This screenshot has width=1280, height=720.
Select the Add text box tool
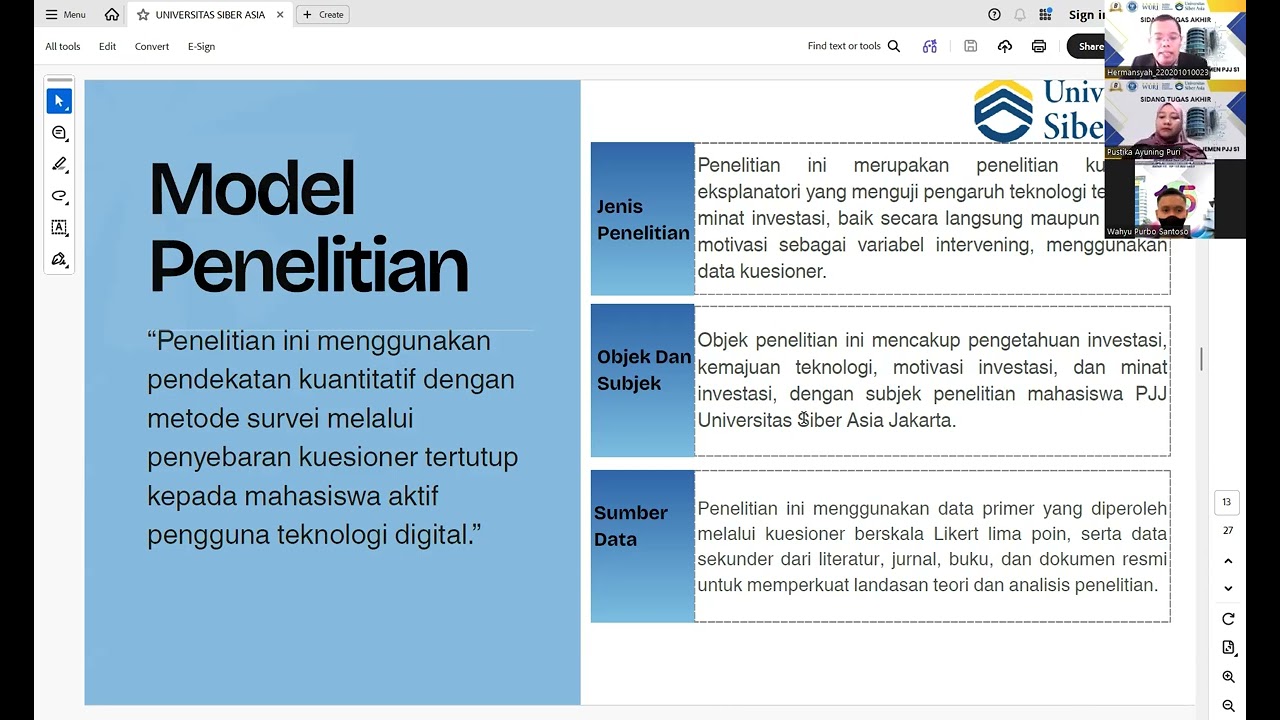pos(59,228)
